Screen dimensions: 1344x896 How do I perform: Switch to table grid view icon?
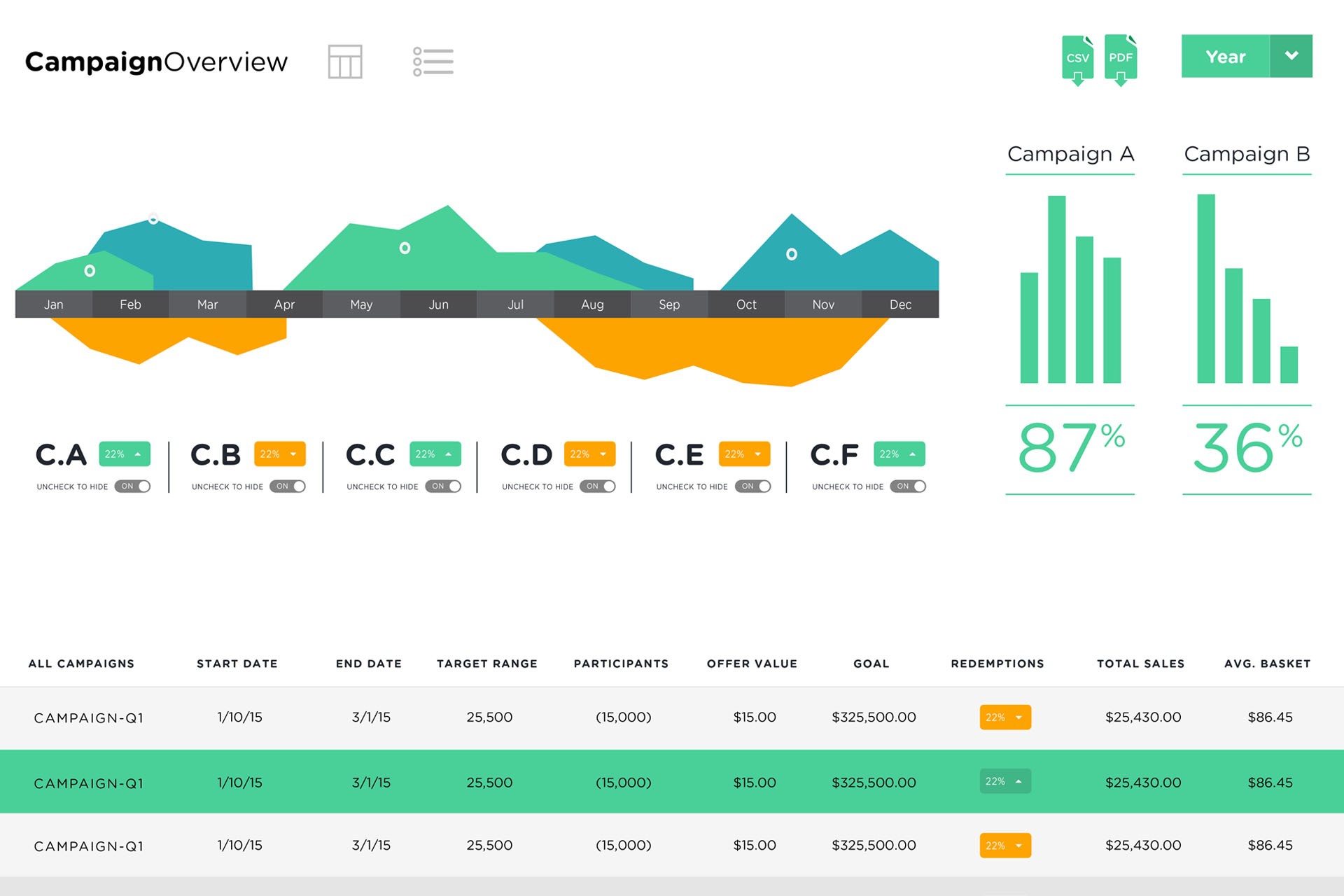pyautogui.click(x=345, y=62)
